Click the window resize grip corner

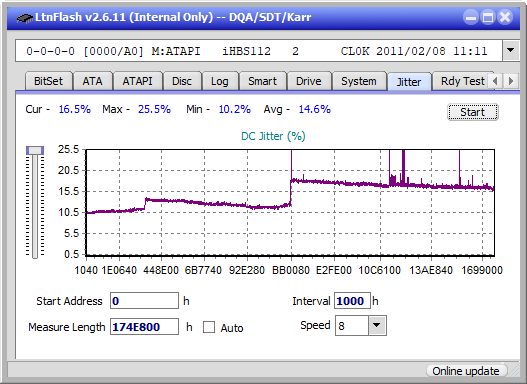click(513, 371)
